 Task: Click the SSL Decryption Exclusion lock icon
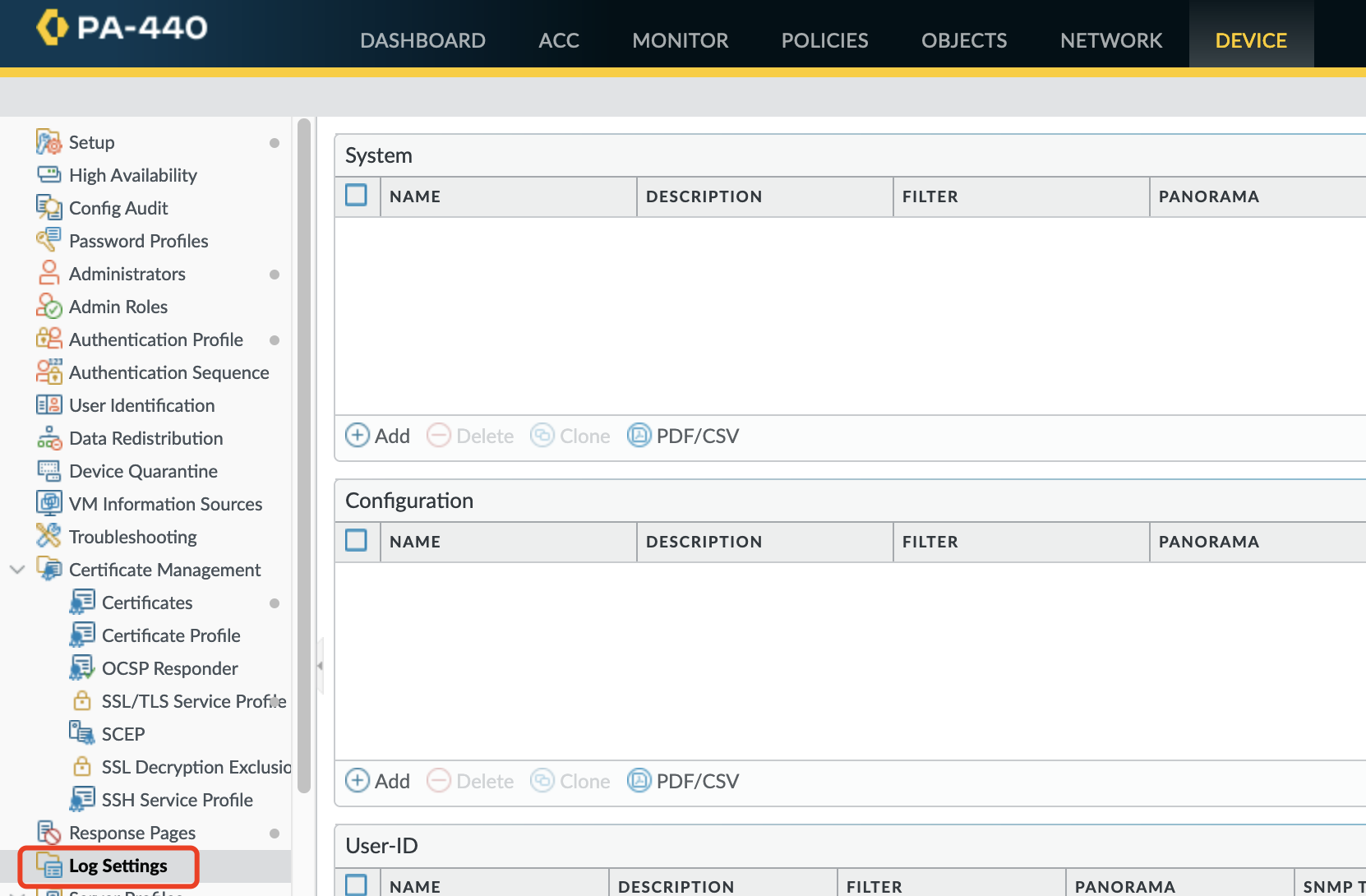pos(81,766)
